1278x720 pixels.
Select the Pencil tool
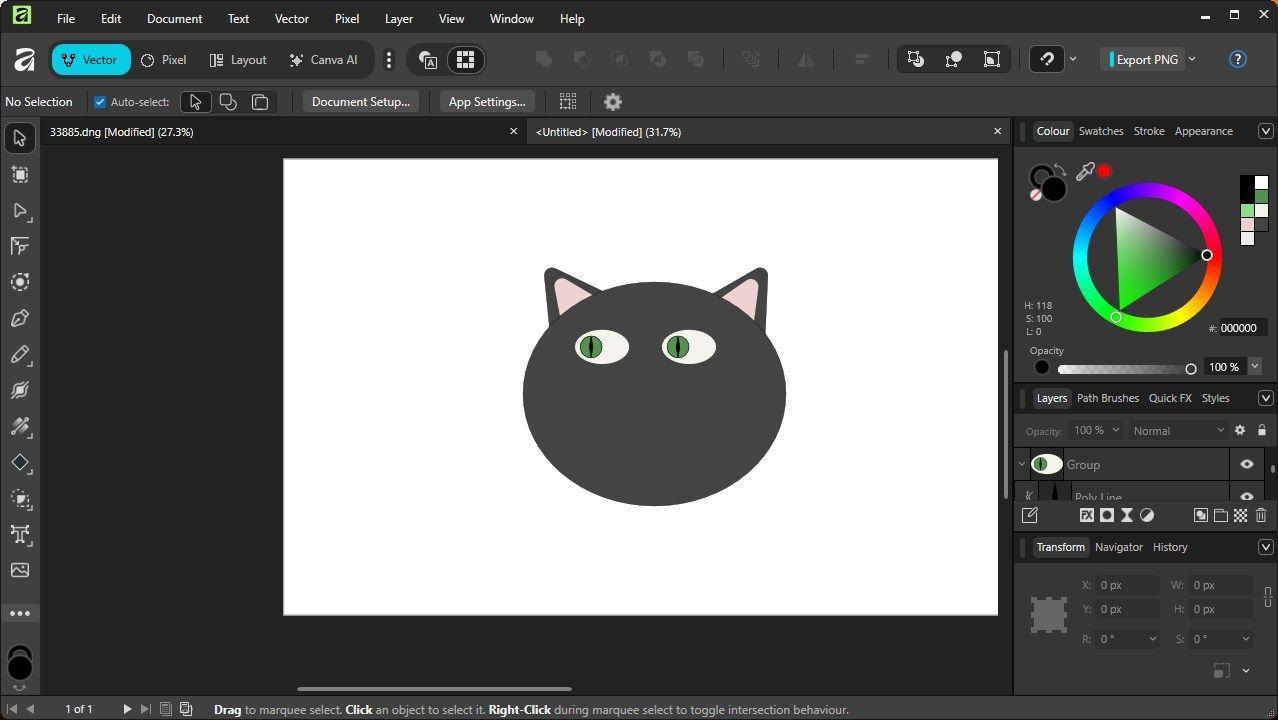[20, 354]
